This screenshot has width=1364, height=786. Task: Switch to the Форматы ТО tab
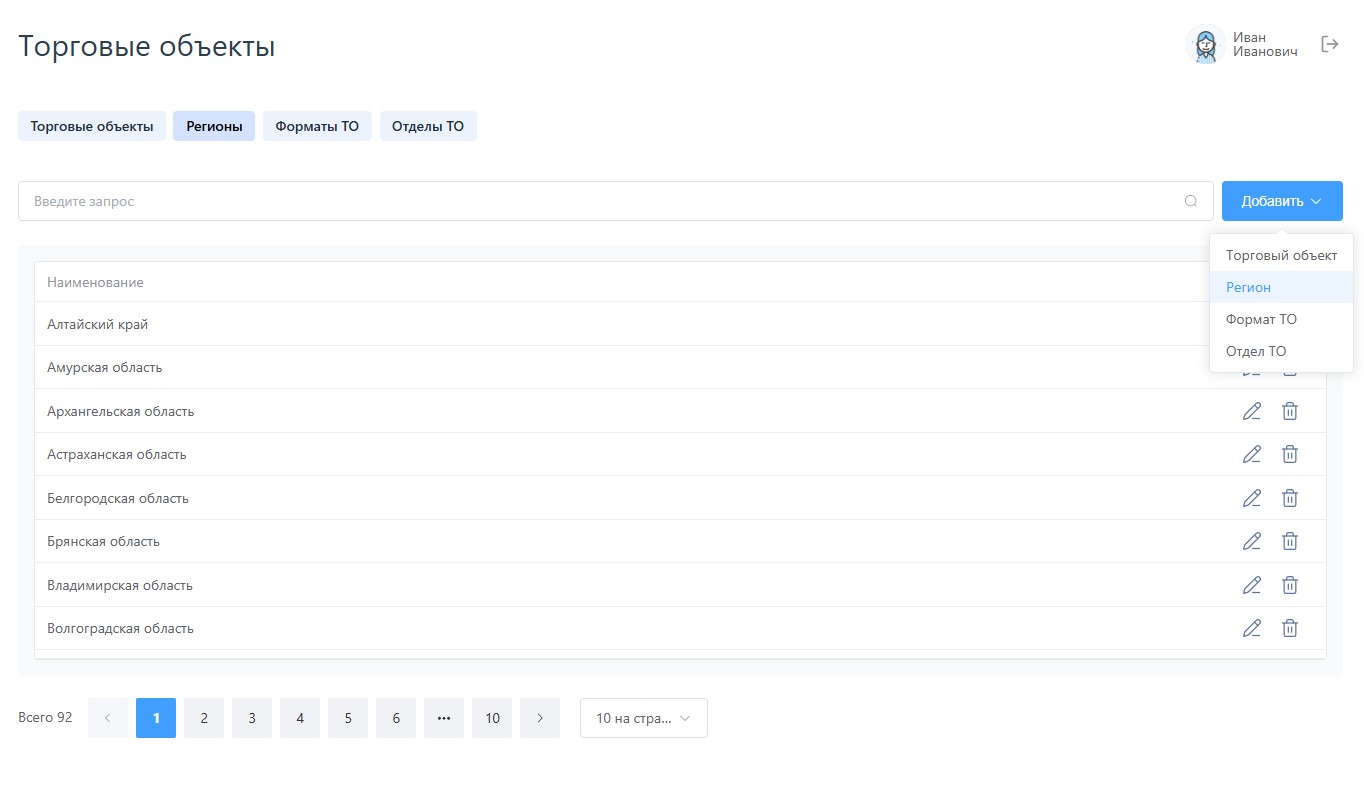[317, 126]
